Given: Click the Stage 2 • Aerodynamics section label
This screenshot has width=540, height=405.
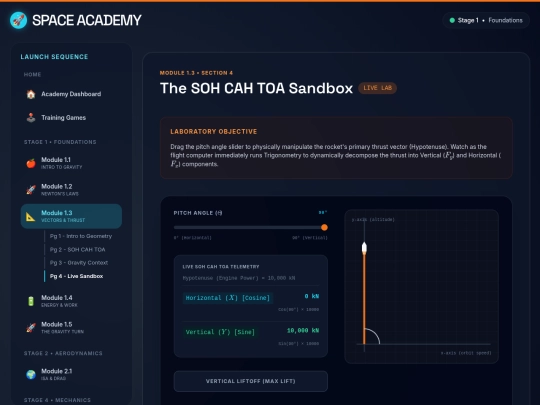Looking at the screenshot, I should (63, 353).
